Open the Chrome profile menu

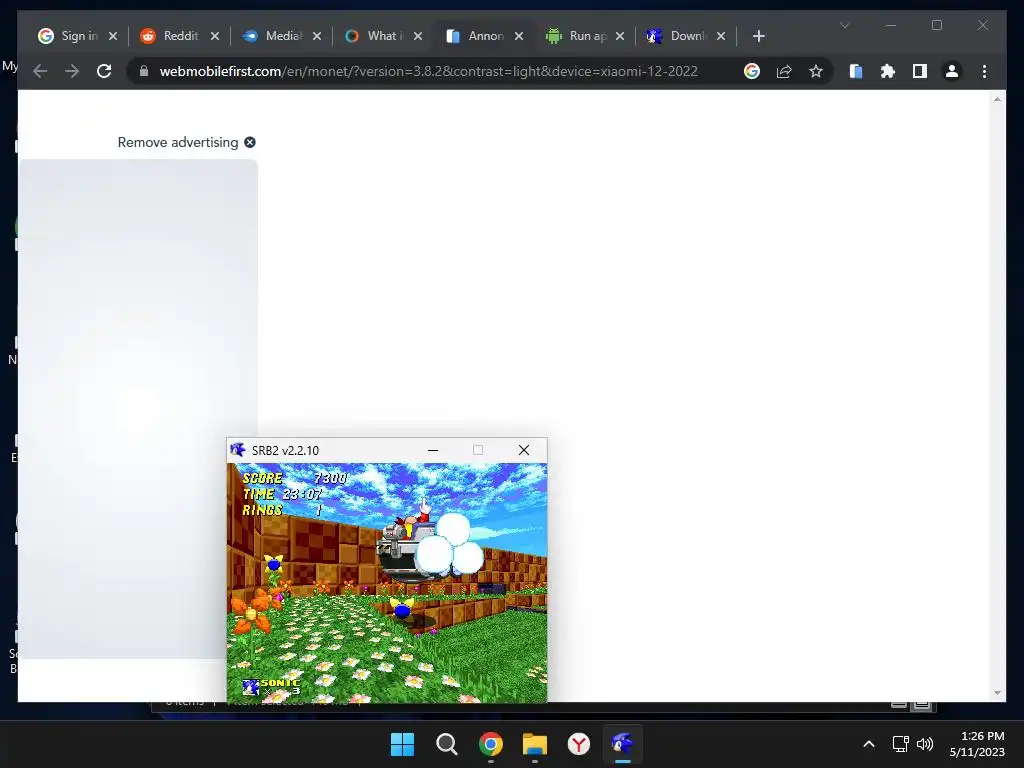[x=952, y=71]
